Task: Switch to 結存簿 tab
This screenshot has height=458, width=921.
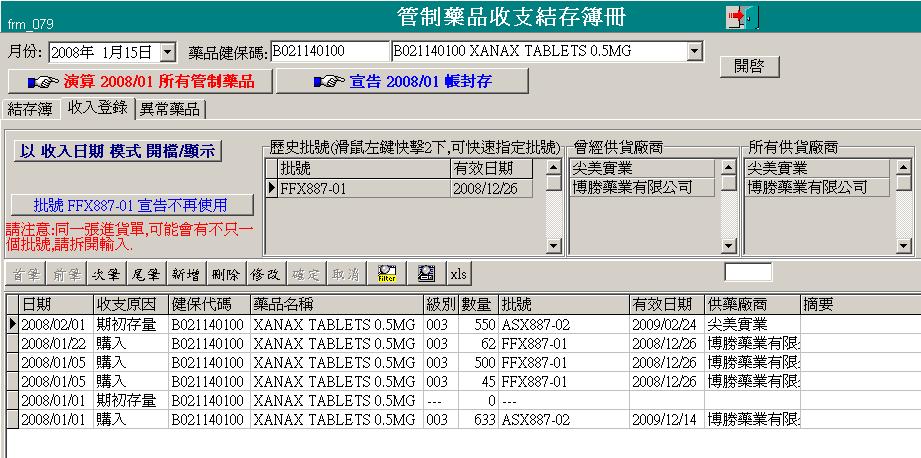Action: (30, 109)
